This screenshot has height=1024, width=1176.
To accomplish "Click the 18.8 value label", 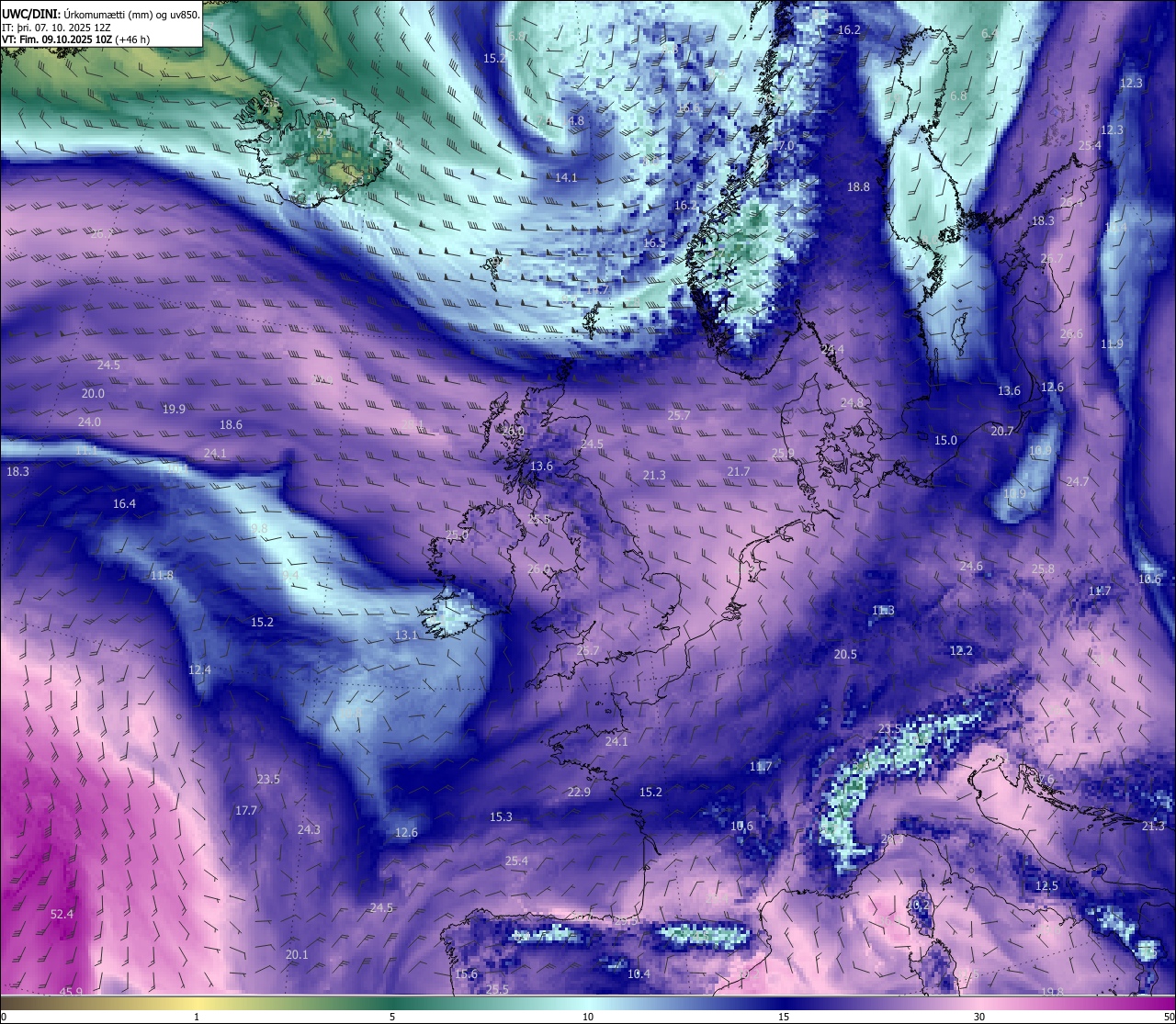I will click(858, 186).
